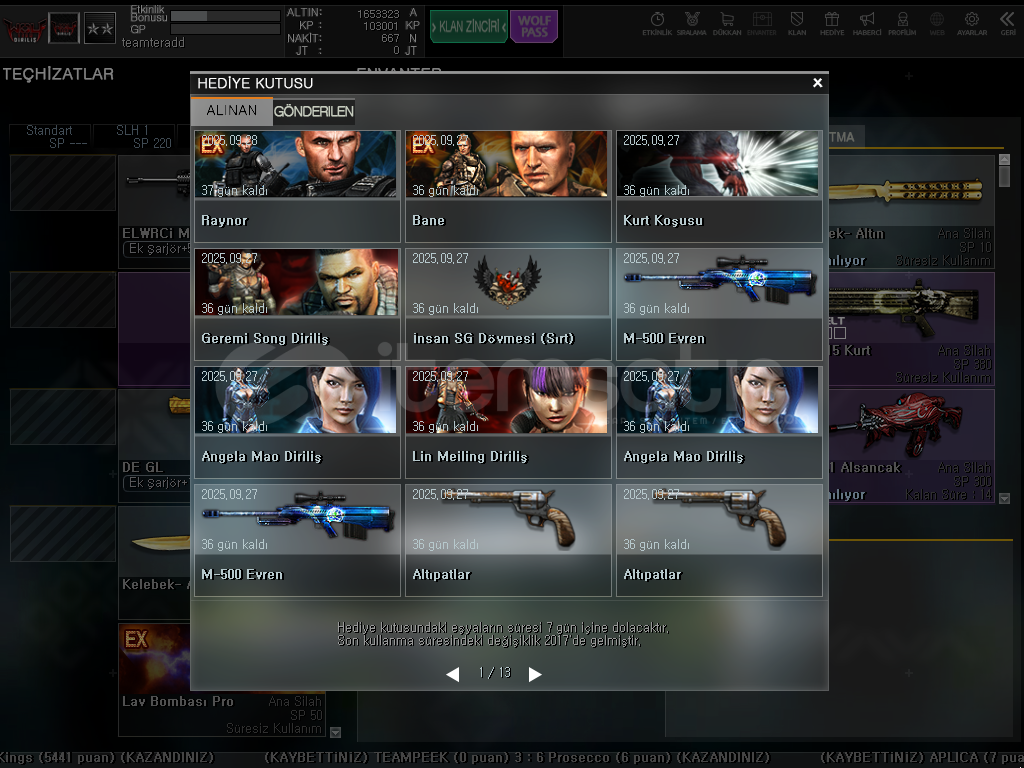Image resolution: width=1024 pixels, height=768 pixels.
Task: Select the DE GL equipment item
Action: click(155, 445)
